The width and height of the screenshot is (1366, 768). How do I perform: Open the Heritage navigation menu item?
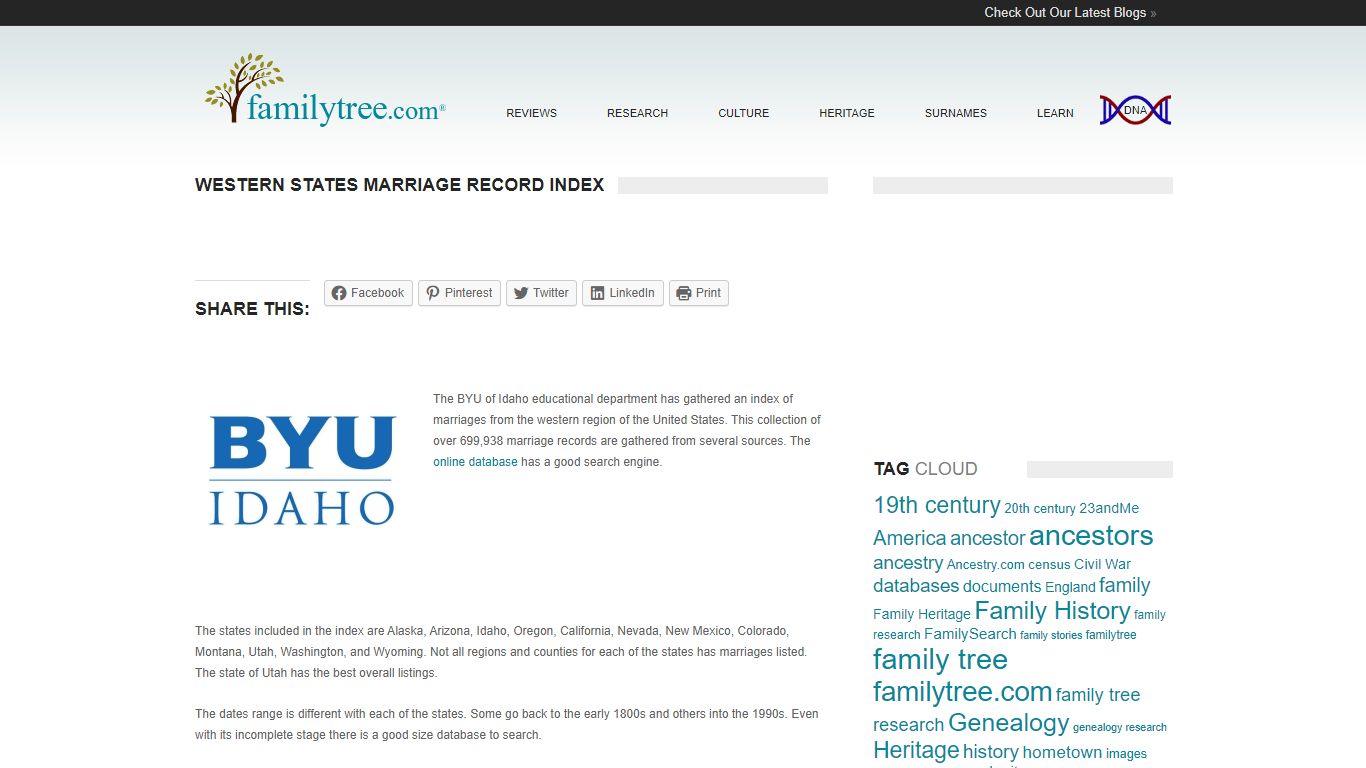(x=846, y=113)
